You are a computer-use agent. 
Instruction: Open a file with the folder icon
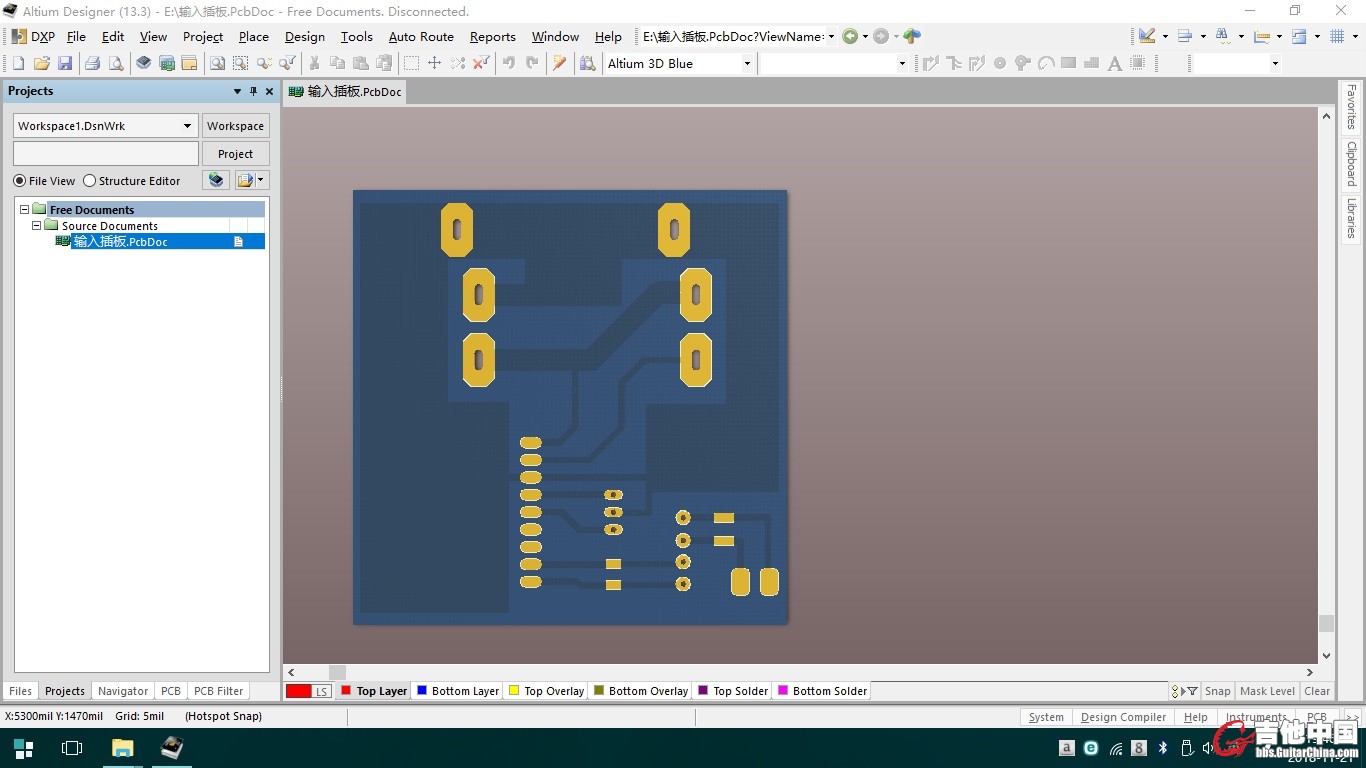point(42,63)
